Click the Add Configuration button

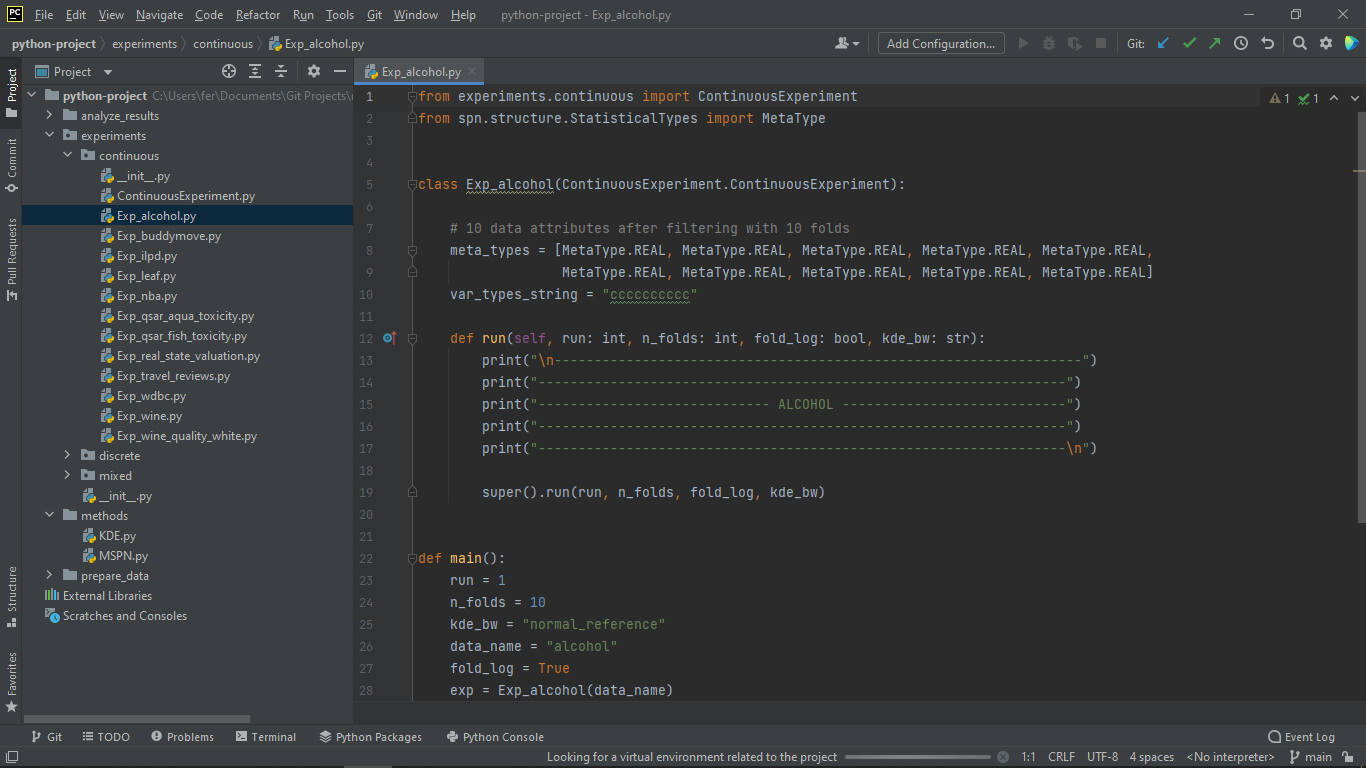click(x=941, y=43)
